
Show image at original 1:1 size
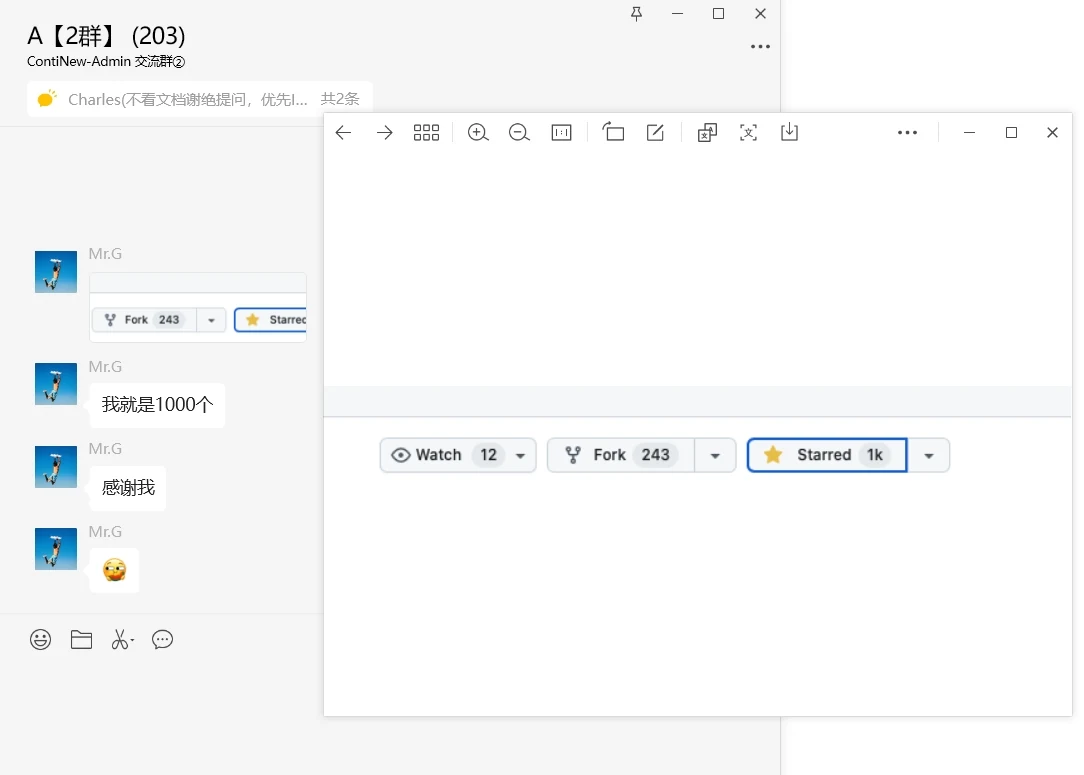point(561,132)
